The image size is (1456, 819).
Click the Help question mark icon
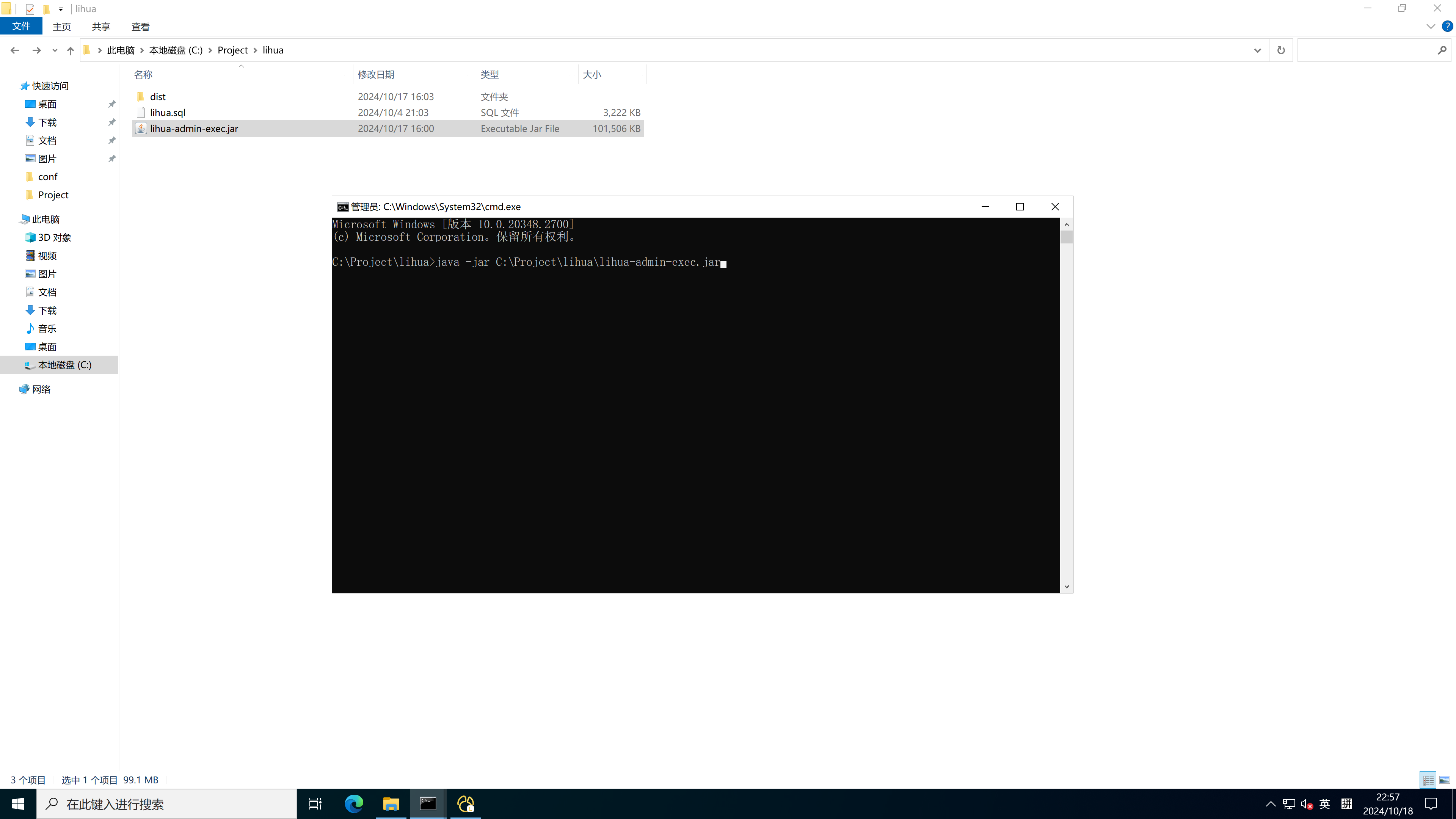click(x=1447, y=26)
